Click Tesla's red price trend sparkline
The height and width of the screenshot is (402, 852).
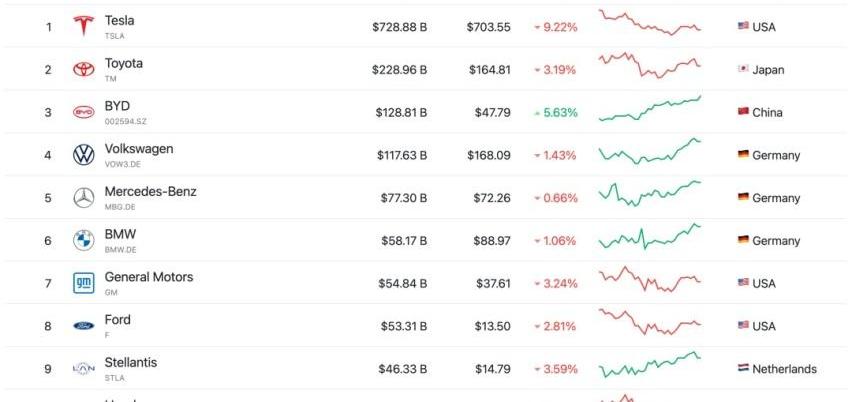[x=650, y=22]
